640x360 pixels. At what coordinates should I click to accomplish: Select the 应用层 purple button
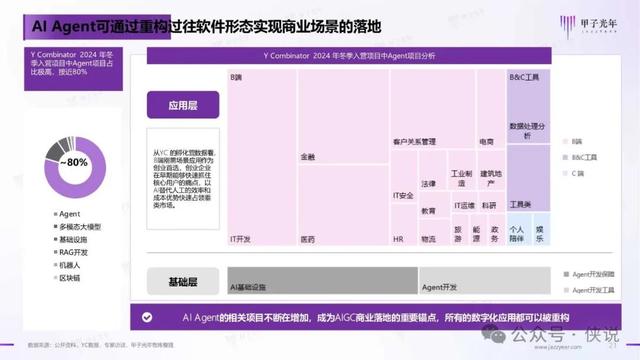coord(183,105)
